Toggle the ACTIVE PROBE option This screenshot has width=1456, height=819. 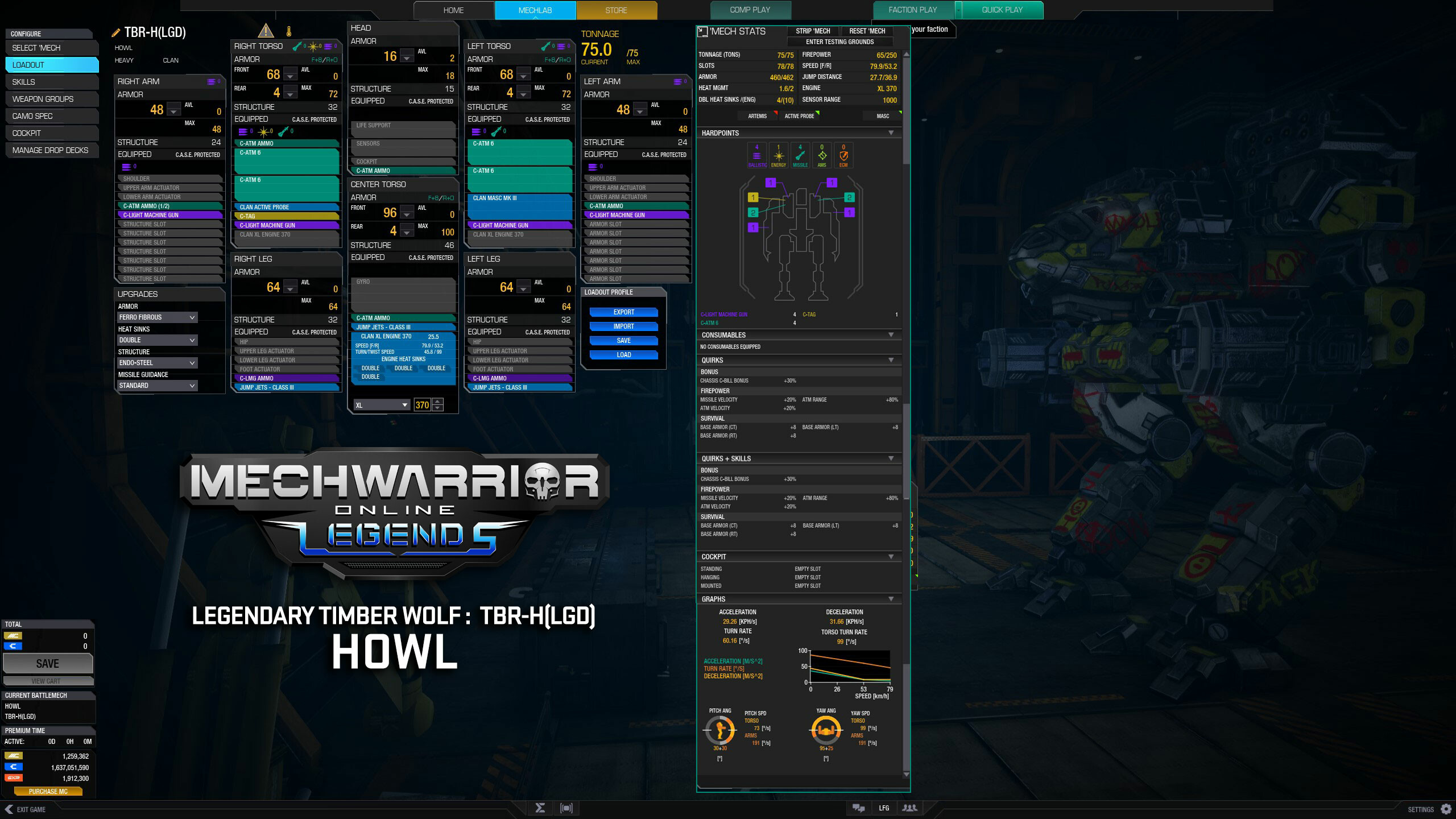798,115
